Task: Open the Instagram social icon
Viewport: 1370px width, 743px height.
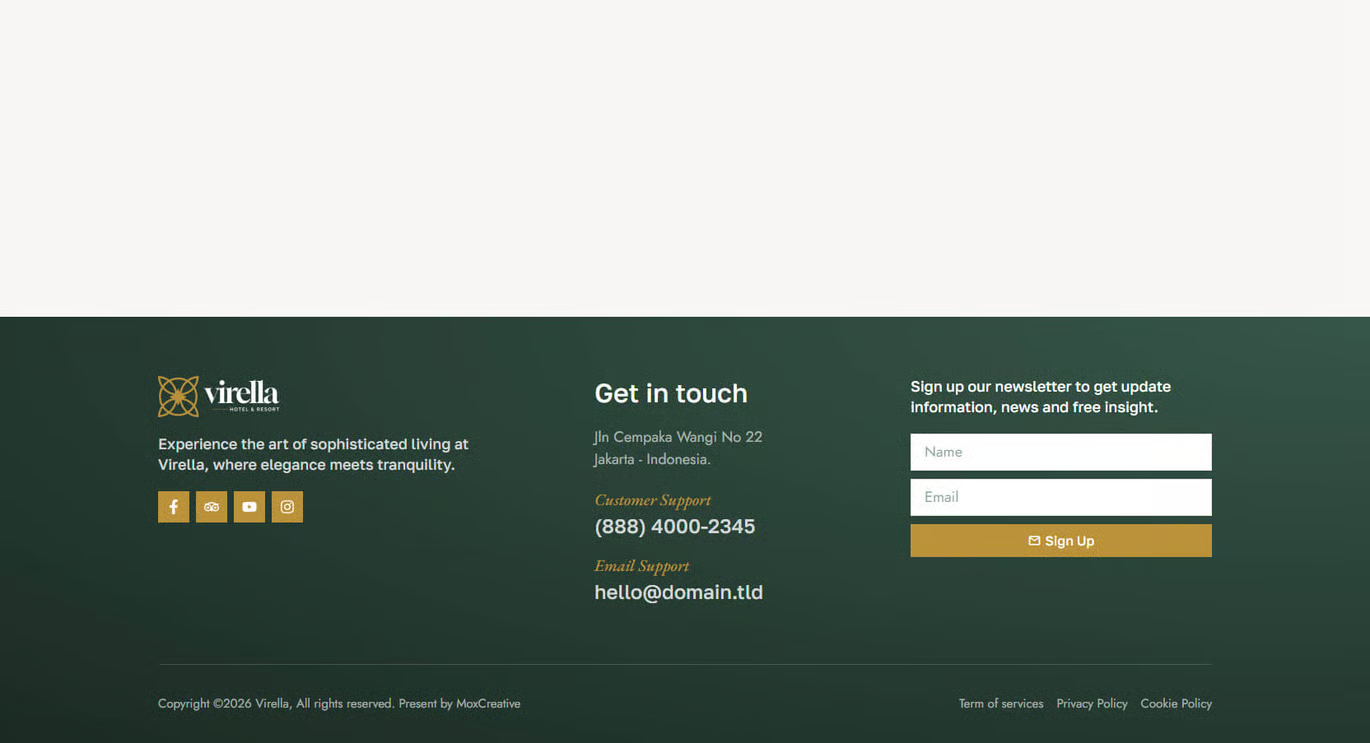Action: [x=287, y=507]
